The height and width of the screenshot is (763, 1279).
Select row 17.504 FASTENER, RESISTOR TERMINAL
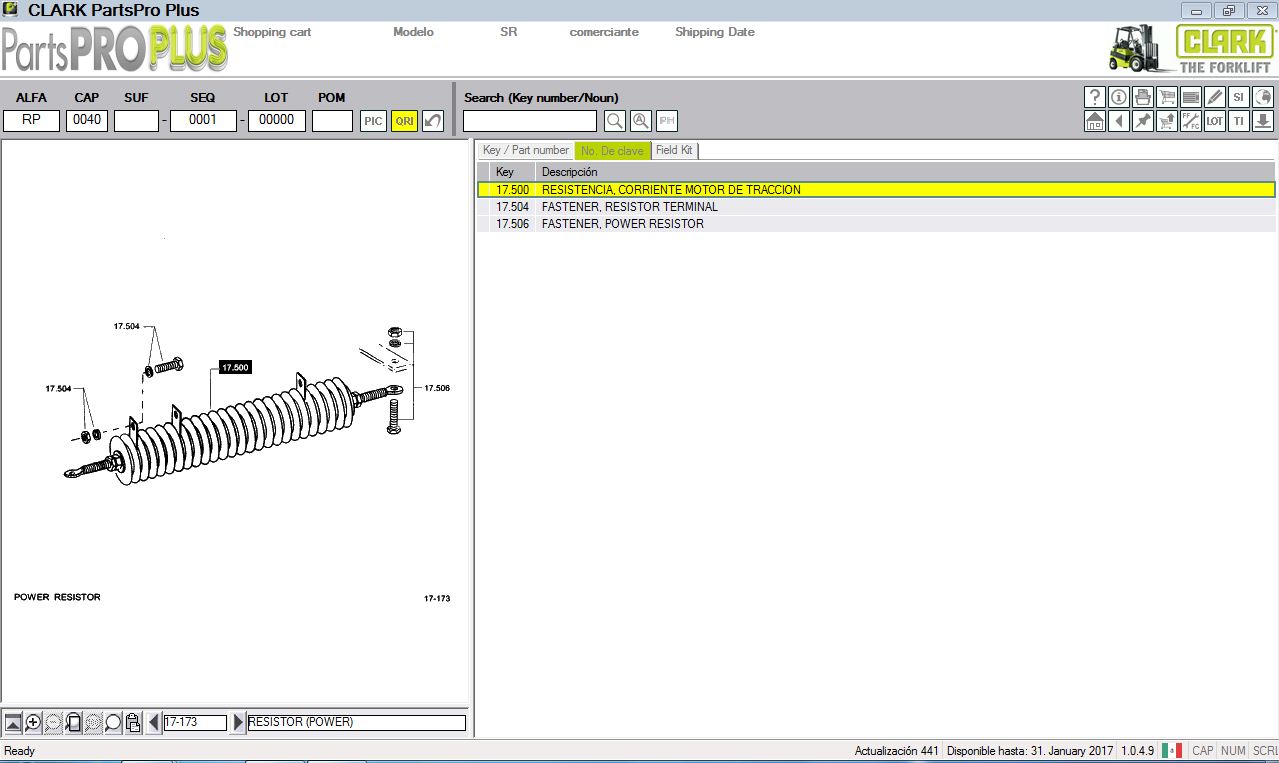point(876,206)
